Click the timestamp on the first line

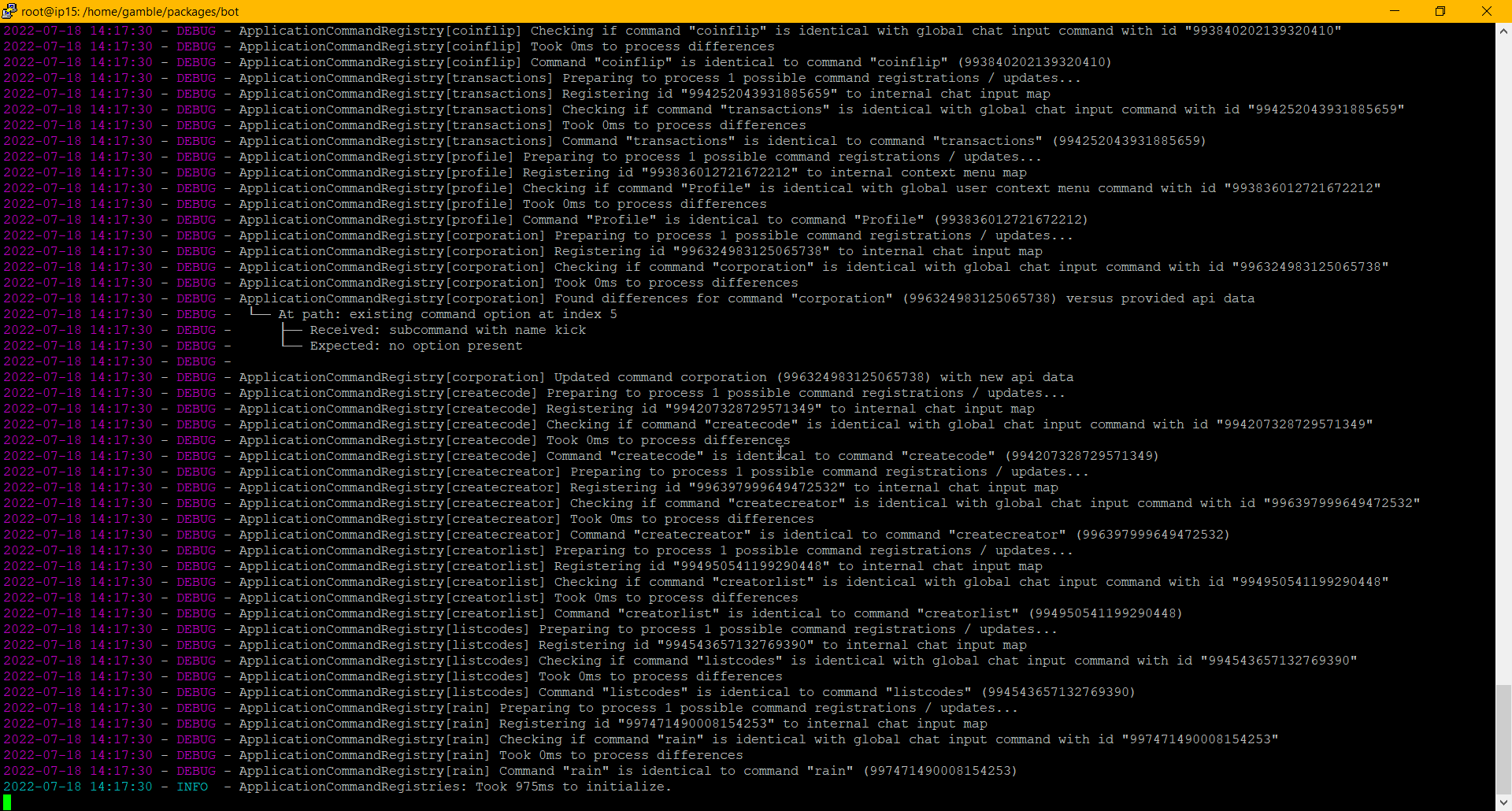pos(79,30)
